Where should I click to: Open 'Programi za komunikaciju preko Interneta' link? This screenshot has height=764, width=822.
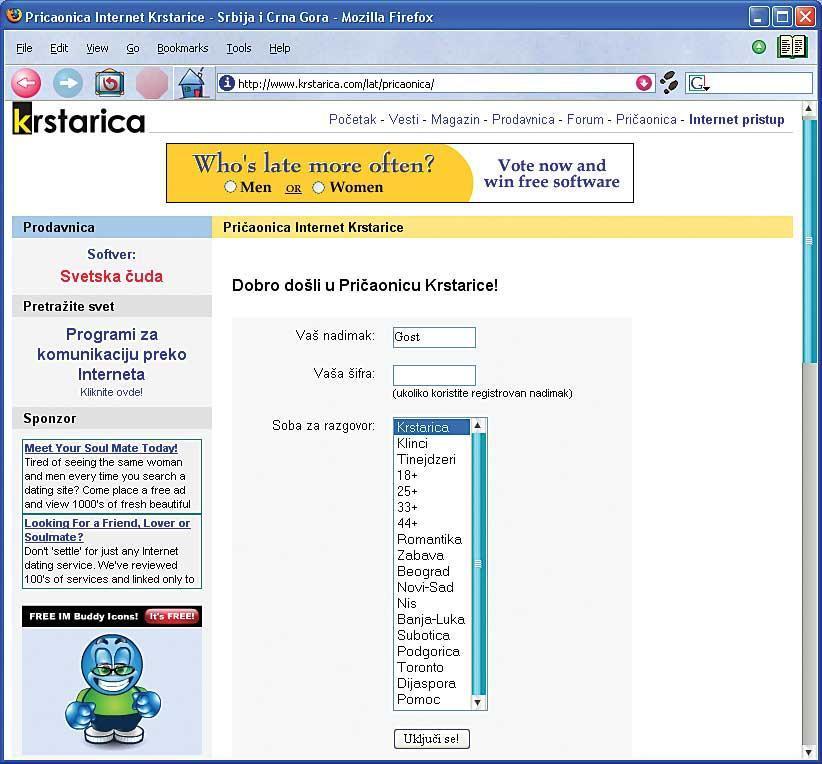[x=111, y=354]
